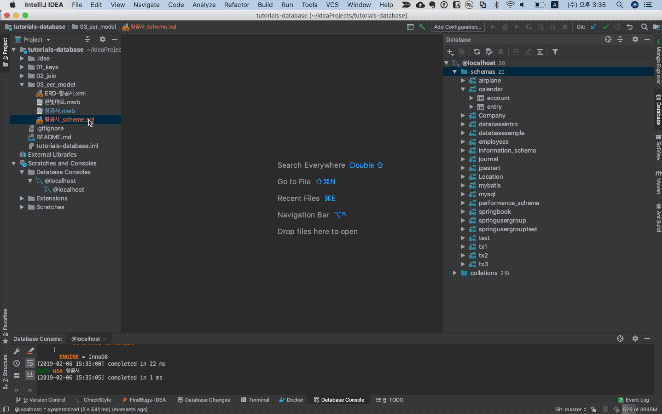Expand the airplane schema

tap(463, 80)
